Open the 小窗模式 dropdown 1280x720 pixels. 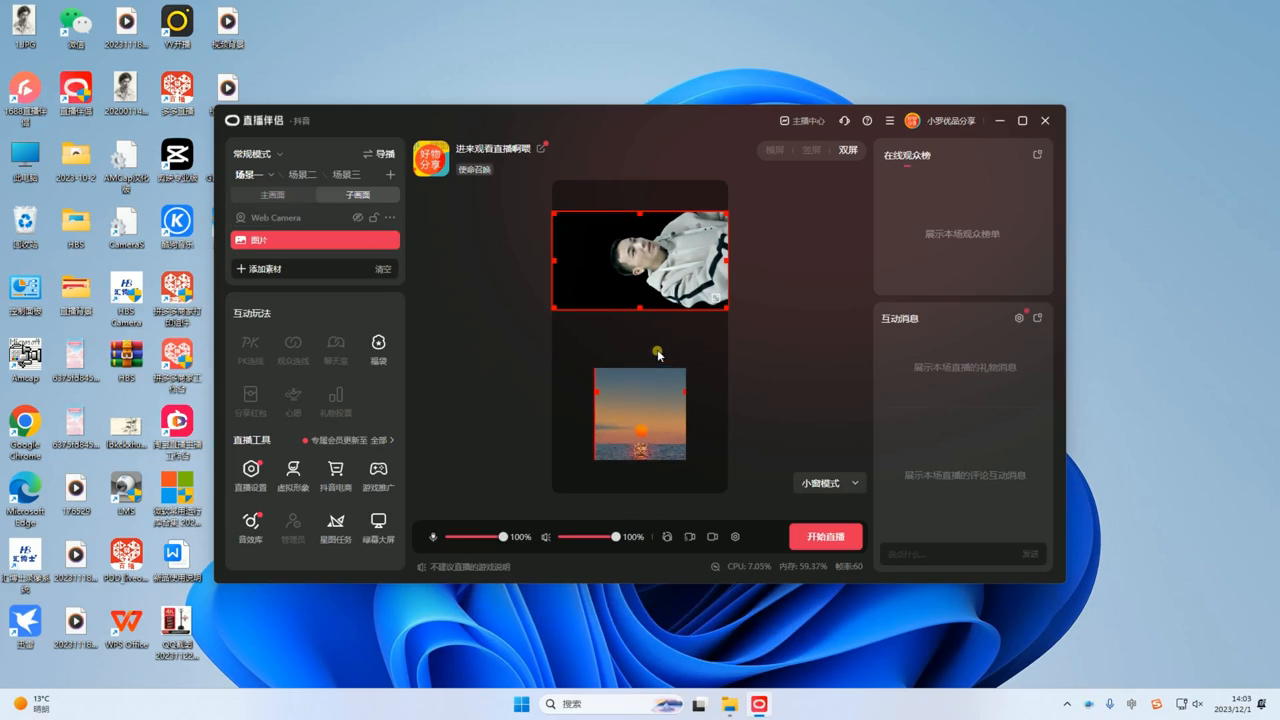click(x=830, y=483)
